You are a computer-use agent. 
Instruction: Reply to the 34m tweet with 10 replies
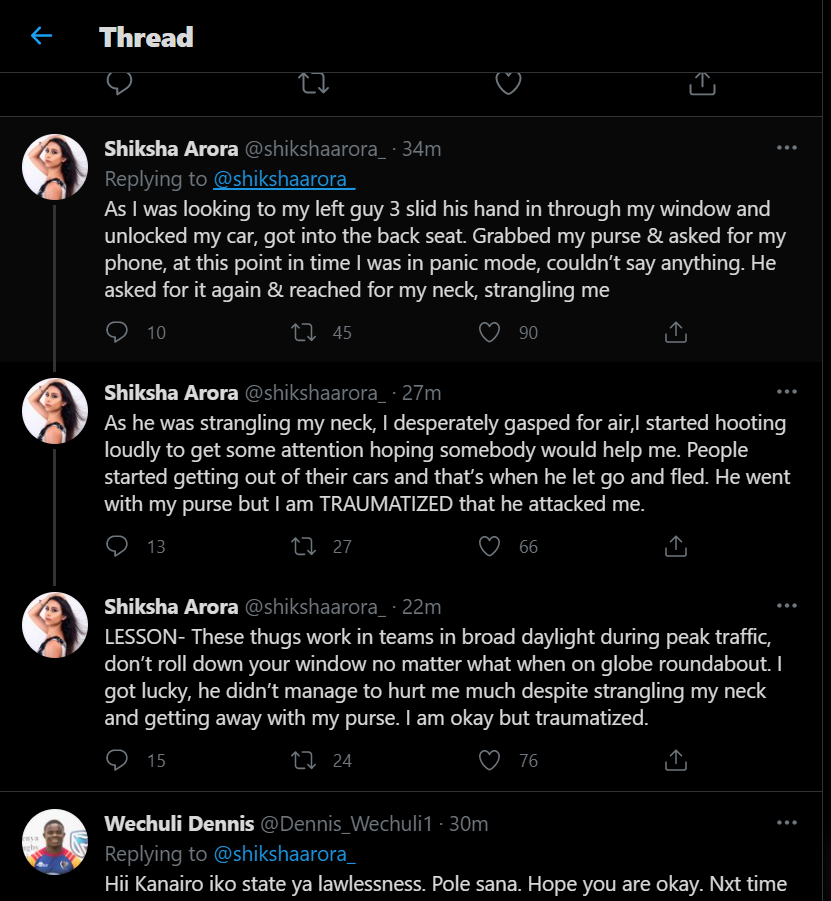coord(118,332)
